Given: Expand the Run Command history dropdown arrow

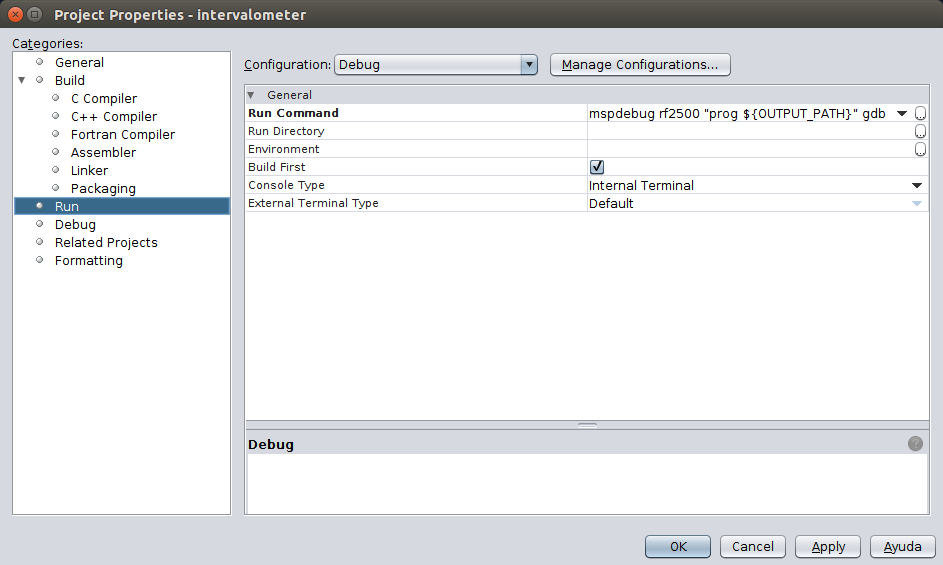Looking at the screenshot, I should [x=902, y=114].
